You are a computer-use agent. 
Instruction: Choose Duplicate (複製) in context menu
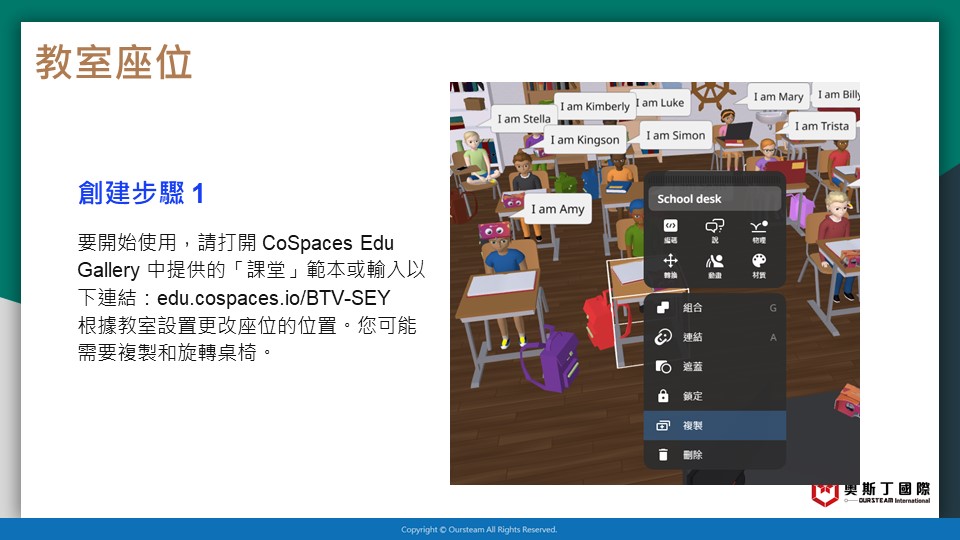[714, 425]
